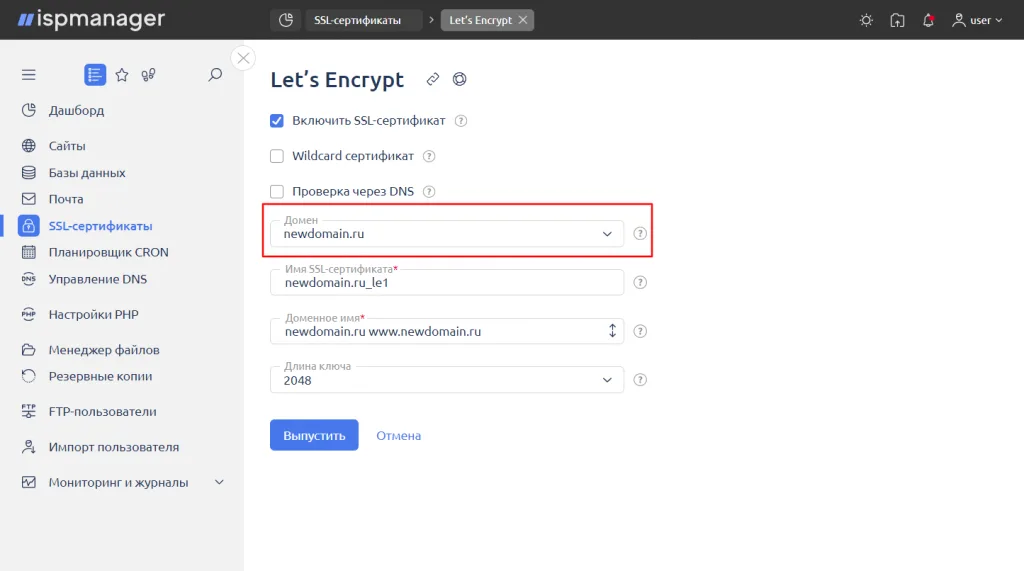This screenshot has width=1024, height=571.
Task: Open Менеджер файлов
Action: click(x=104, y=350)
